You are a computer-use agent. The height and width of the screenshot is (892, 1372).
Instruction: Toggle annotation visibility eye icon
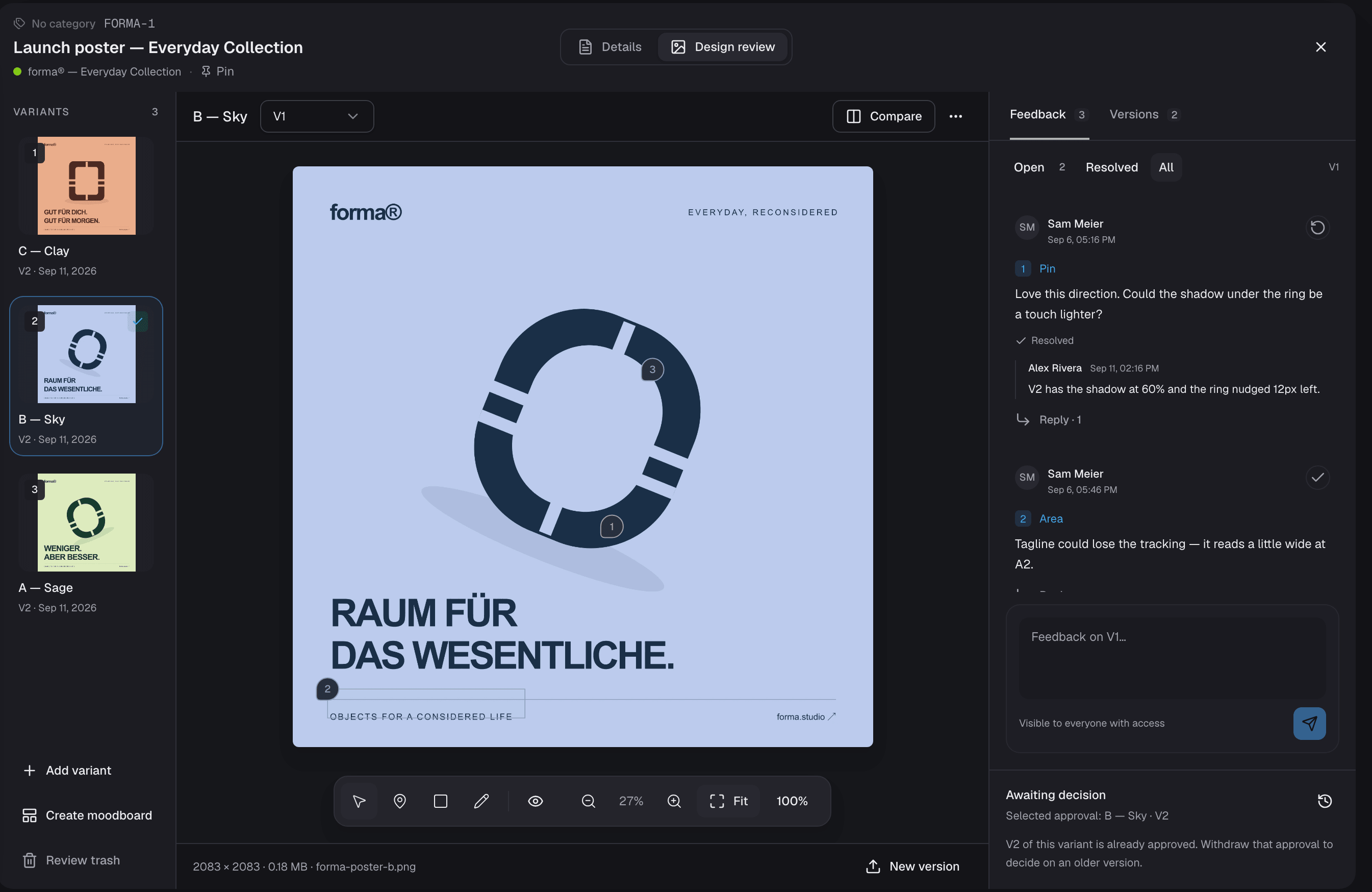[536, 801]
